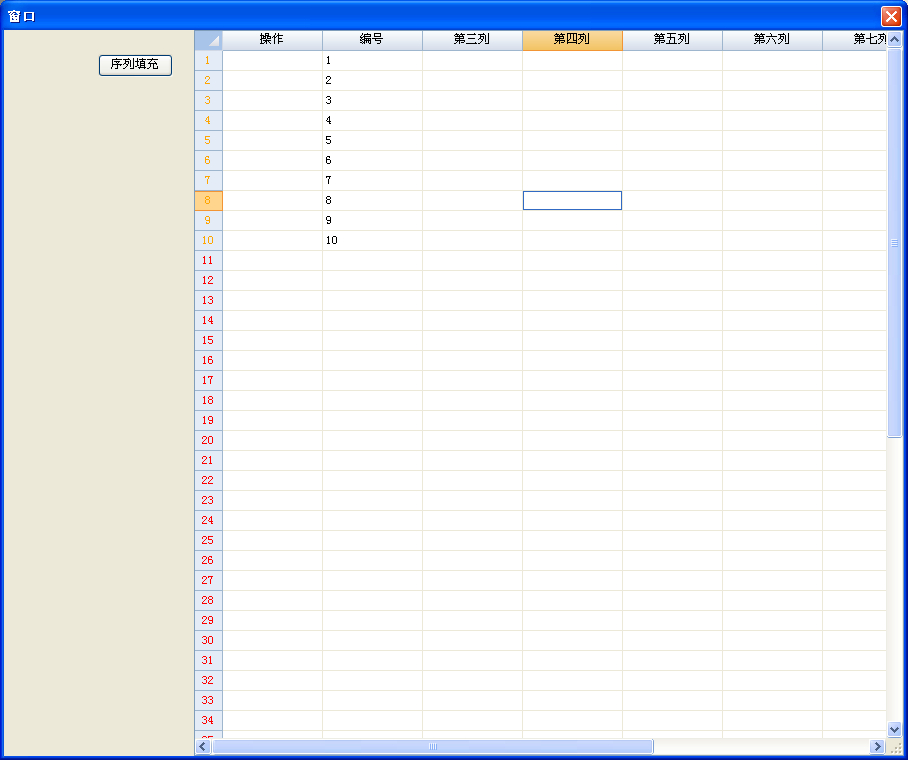Select row header 30
908x760 pixels.
pos(208,640)
